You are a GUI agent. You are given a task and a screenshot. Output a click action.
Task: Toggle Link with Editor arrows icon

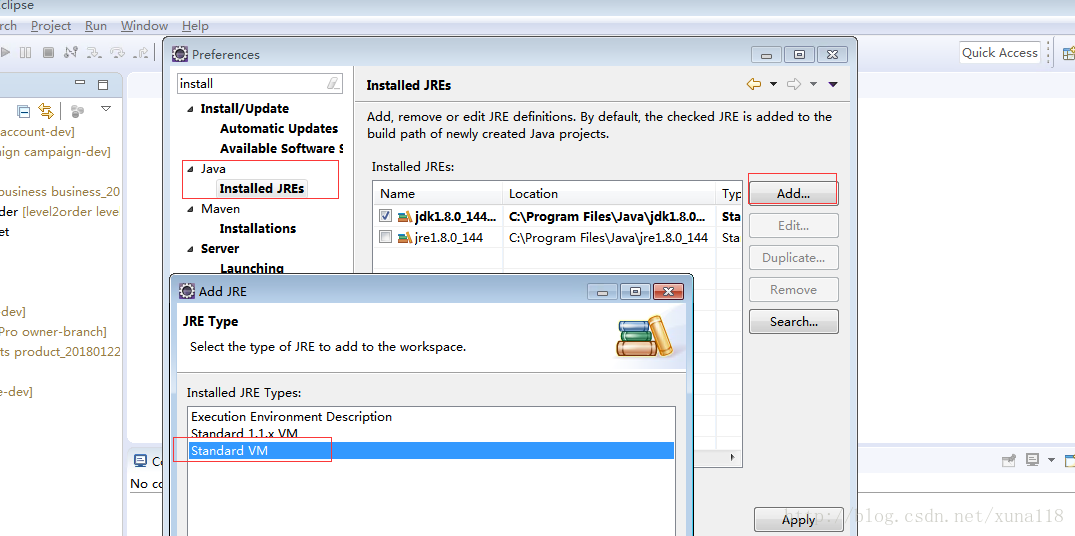click(45, 110)
